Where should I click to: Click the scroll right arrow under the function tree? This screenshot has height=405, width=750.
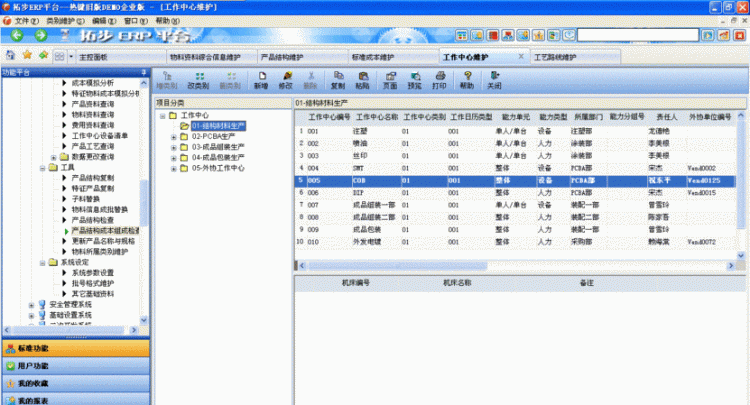click(133, 330)
